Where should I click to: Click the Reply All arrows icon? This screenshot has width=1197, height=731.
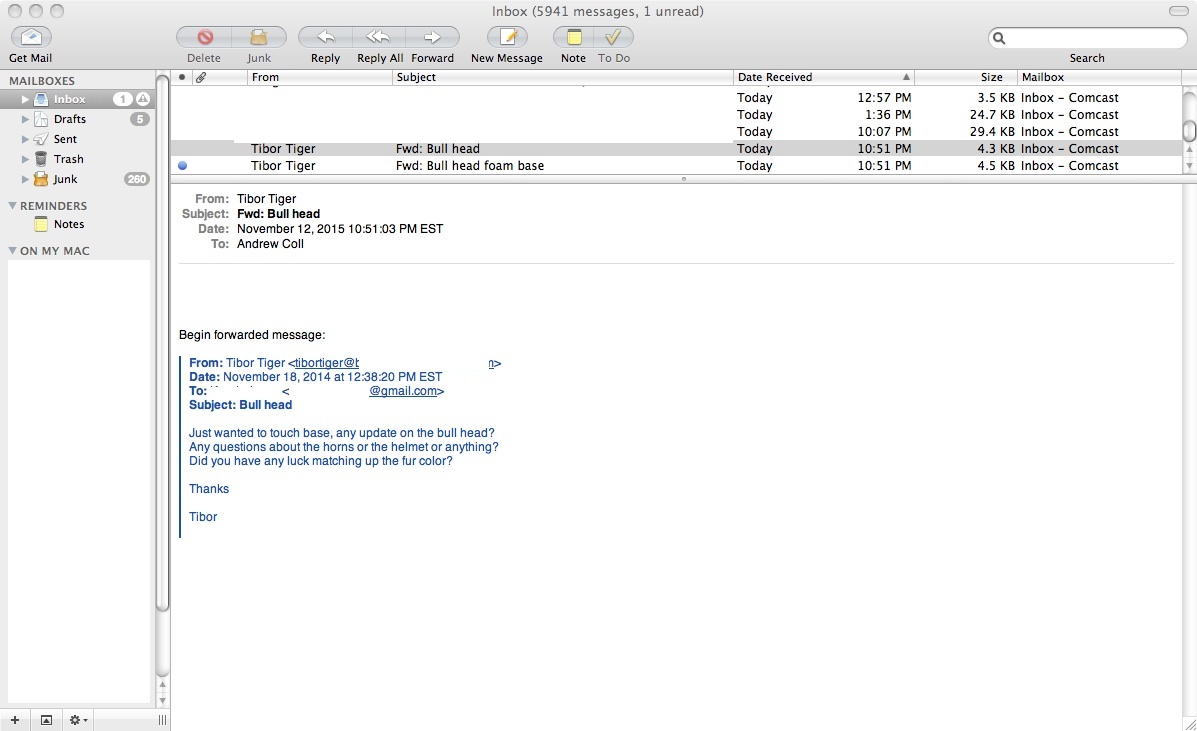(x=378, y=37)
